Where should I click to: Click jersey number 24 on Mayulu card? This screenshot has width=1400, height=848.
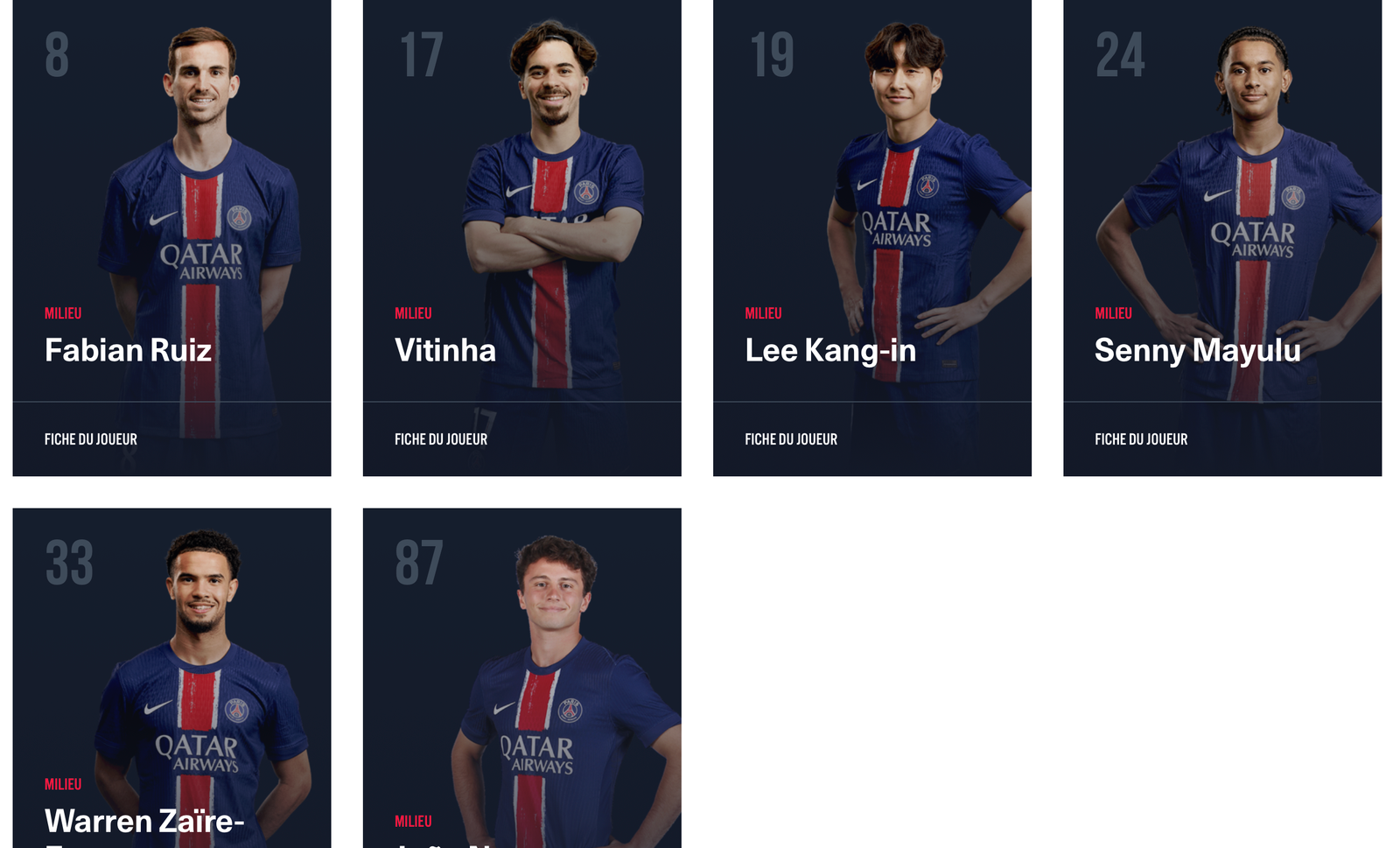(x=1120, y=54)
